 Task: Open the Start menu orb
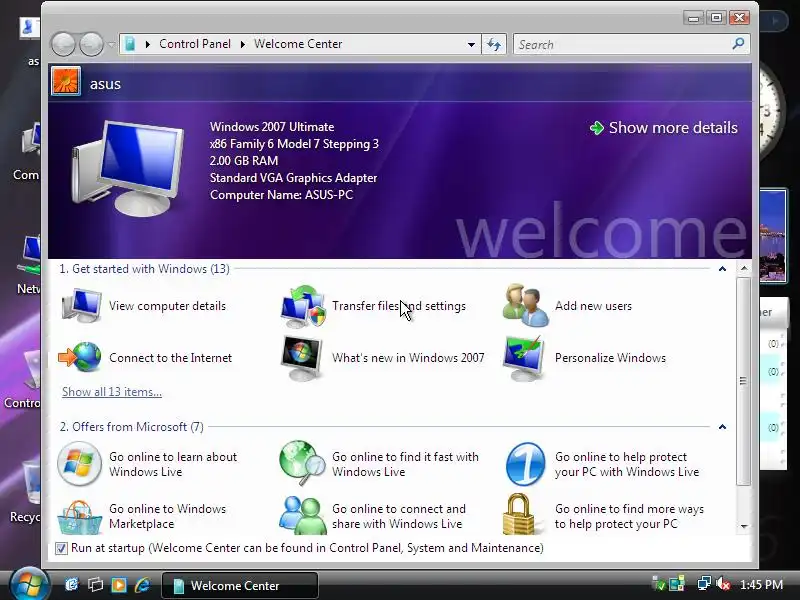click(29, 584)
